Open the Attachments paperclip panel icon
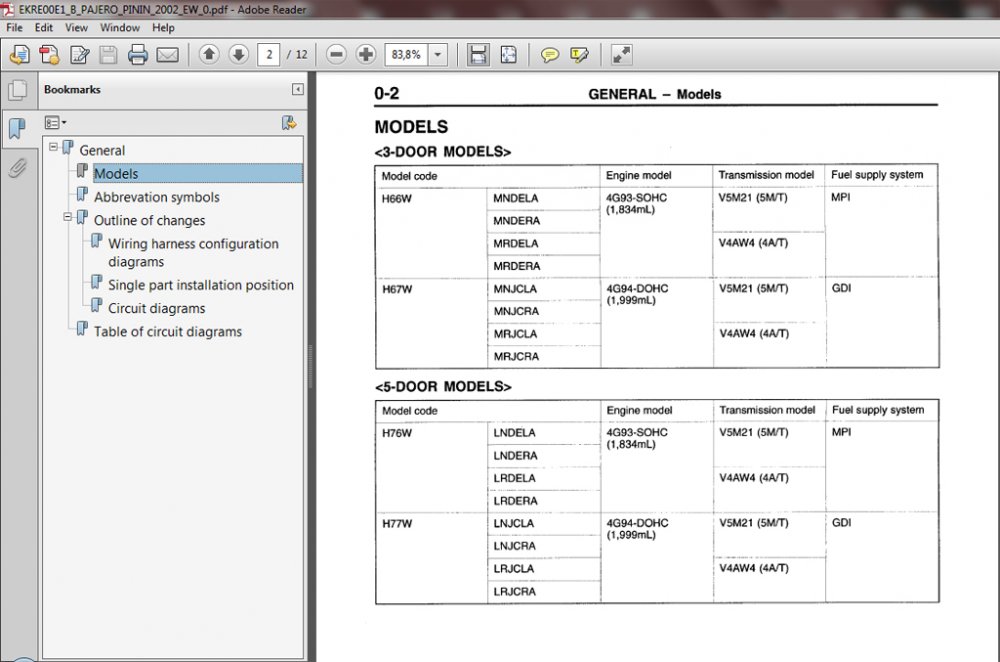The image size is (1000, 662). tap(18, 168)
